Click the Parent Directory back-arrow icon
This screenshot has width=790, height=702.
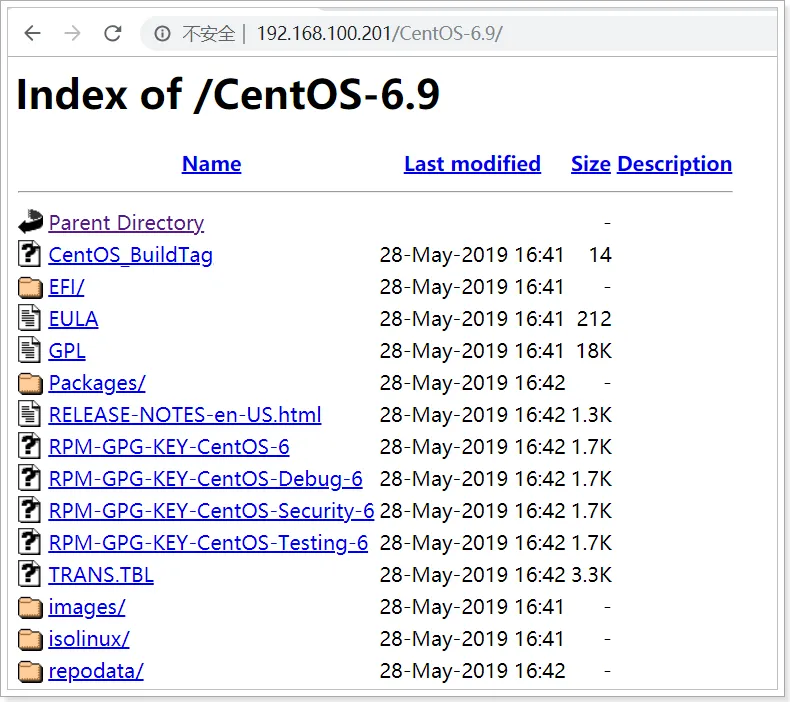pos(31,222)
